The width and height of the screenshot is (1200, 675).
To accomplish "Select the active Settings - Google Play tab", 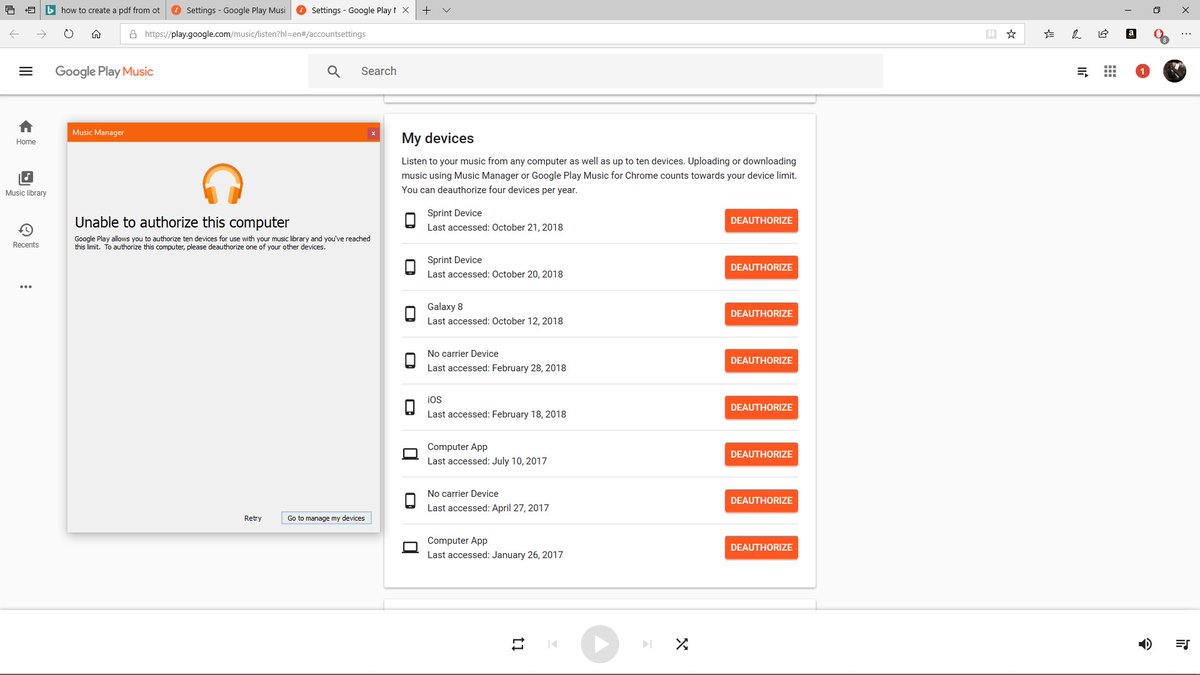I will point(351,10).
